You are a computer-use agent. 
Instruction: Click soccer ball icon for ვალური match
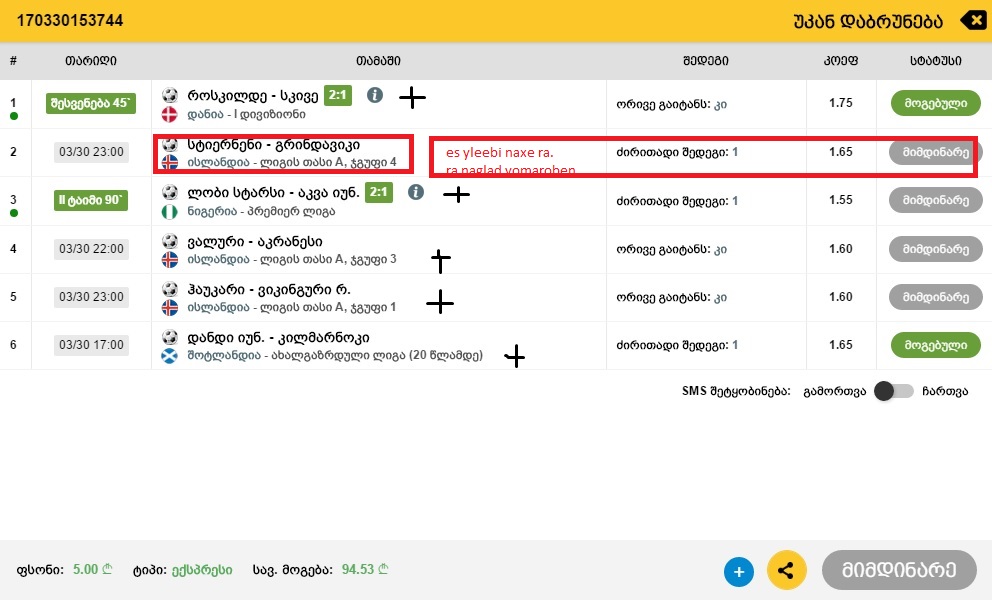170,241
